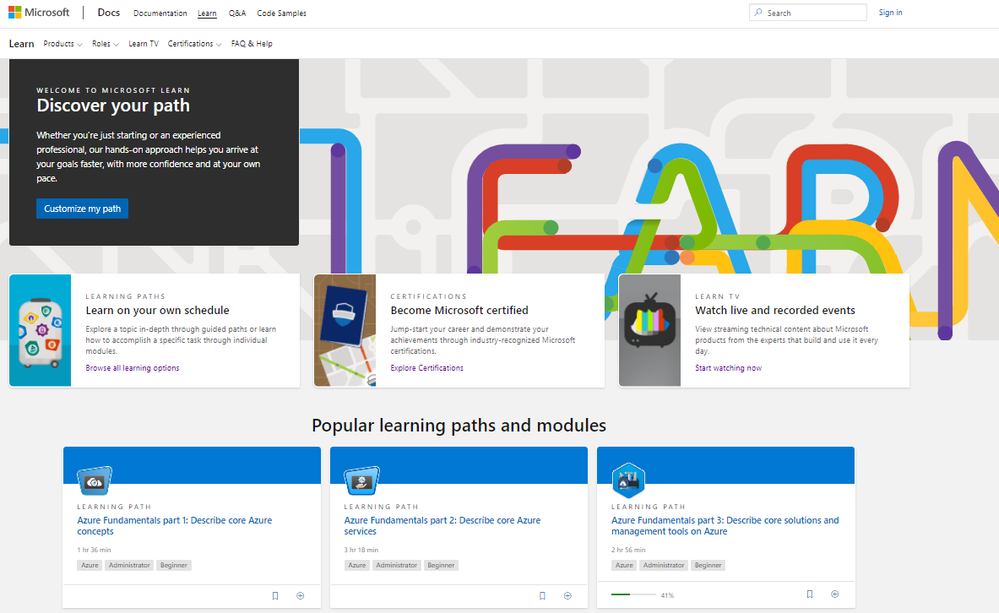Open Browse all learning options link
The image size is (999, 613).
pos(133,368)
